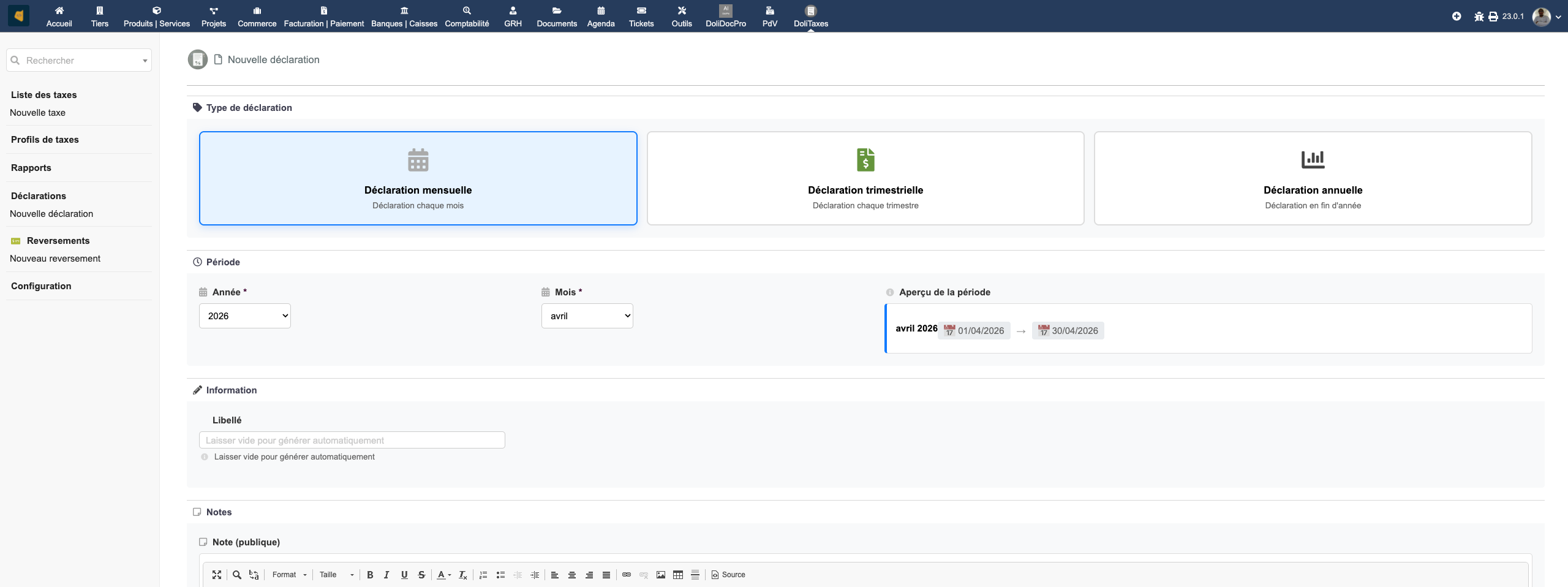Image resolution: width=1568 pixels, height=587 pixels.
Task: Open the text color picker
Action: point(443,575)
